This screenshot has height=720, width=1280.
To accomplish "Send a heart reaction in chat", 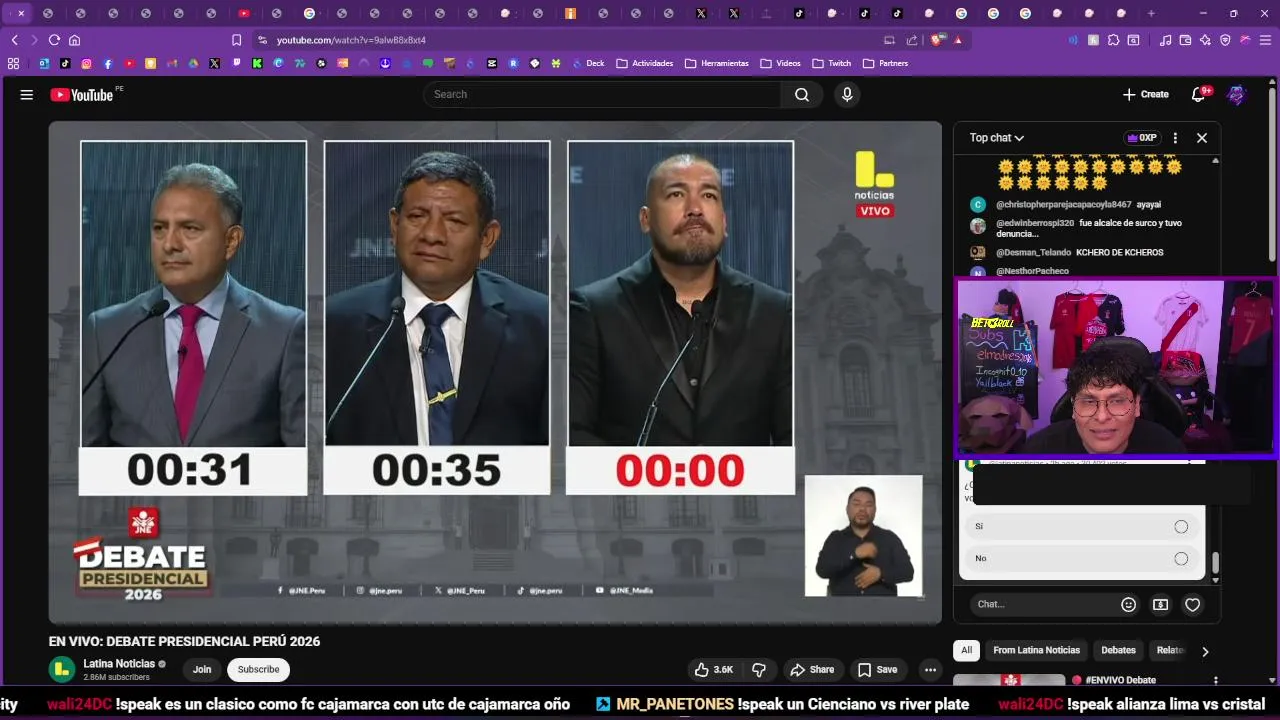I will pos(1192,604).
